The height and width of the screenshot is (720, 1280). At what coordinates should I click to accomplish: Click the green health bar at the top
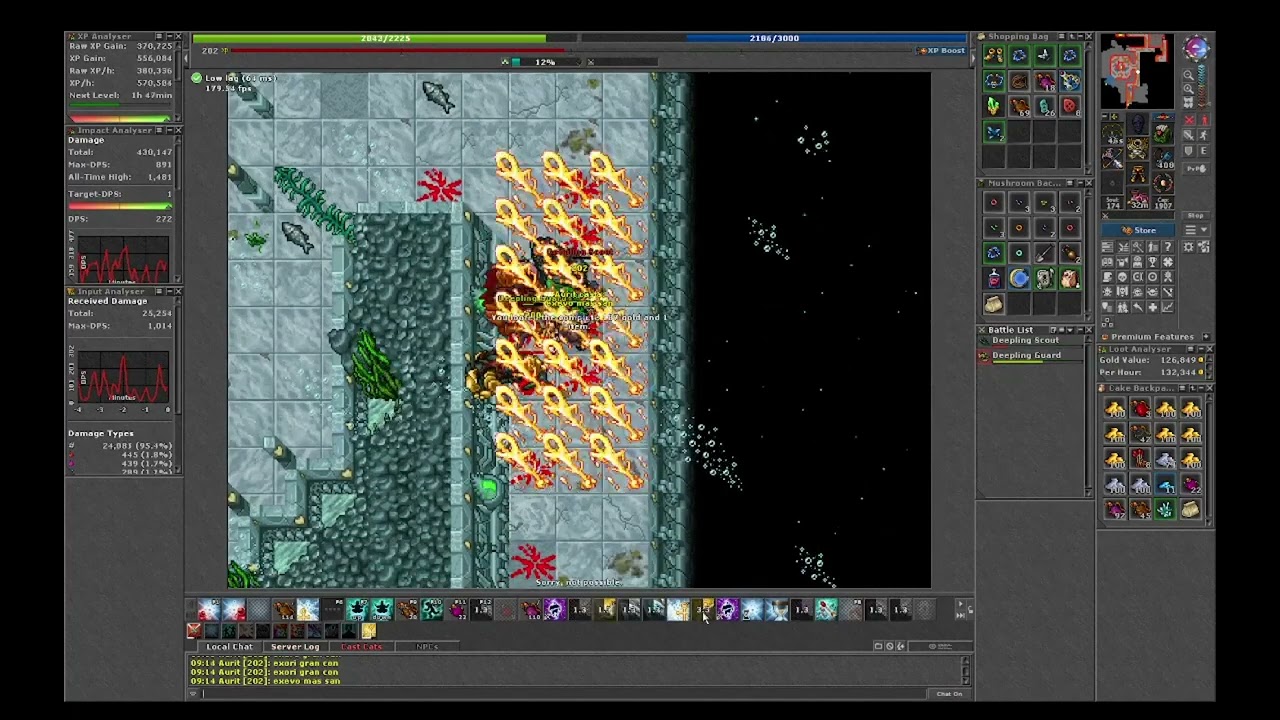pos(385,38)
